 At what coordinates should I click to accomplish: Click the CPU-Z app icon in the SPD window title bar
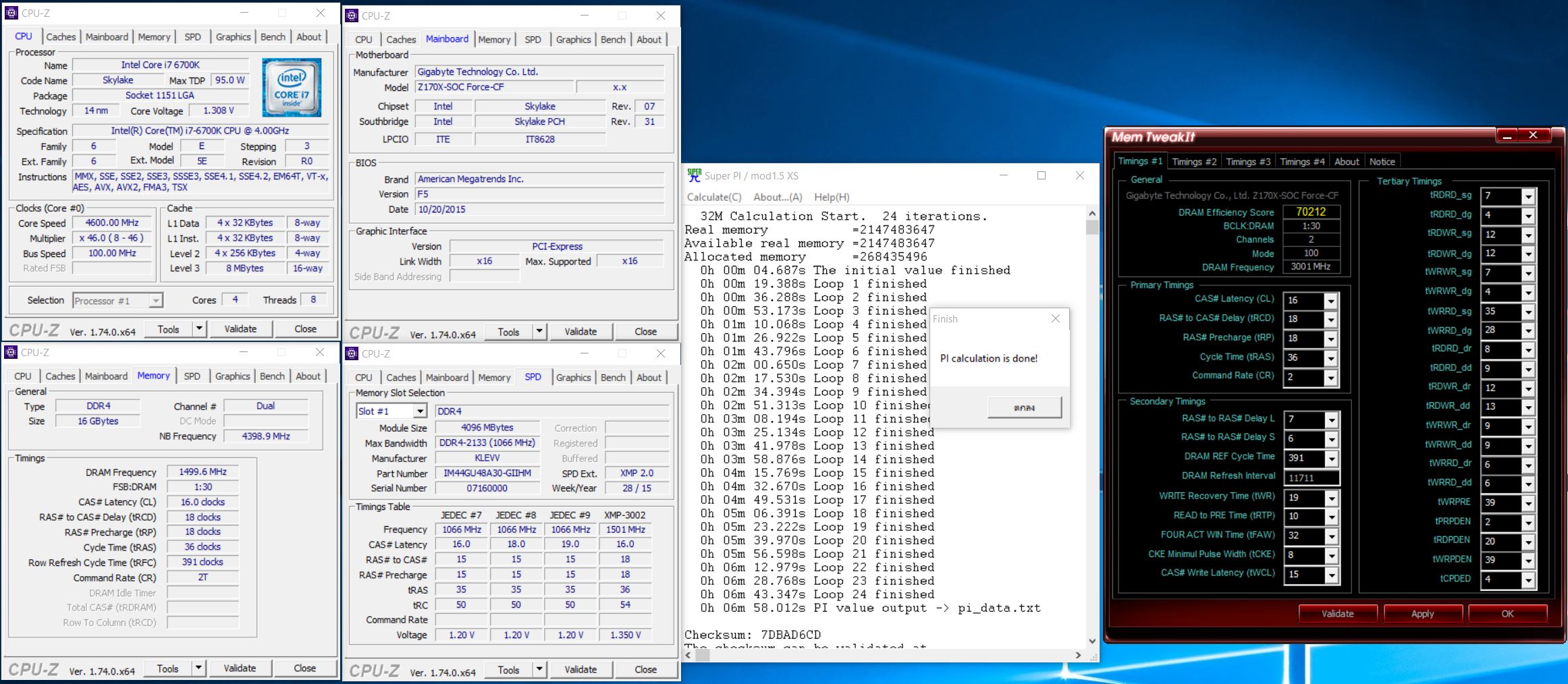pyautogui.click(x=352, y=353)
